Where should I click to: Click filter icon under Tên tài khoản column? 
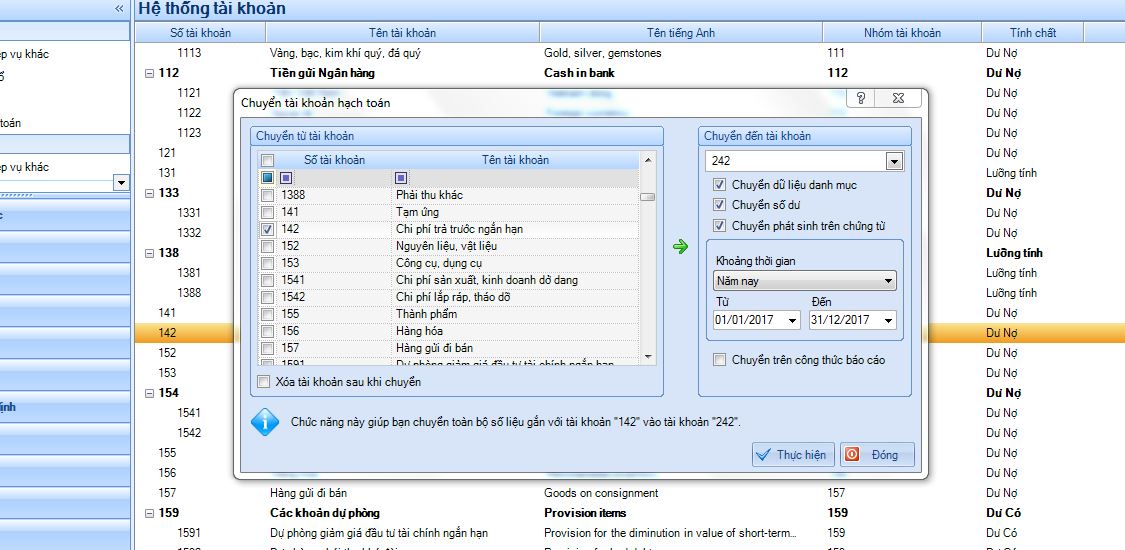point(401,177)
